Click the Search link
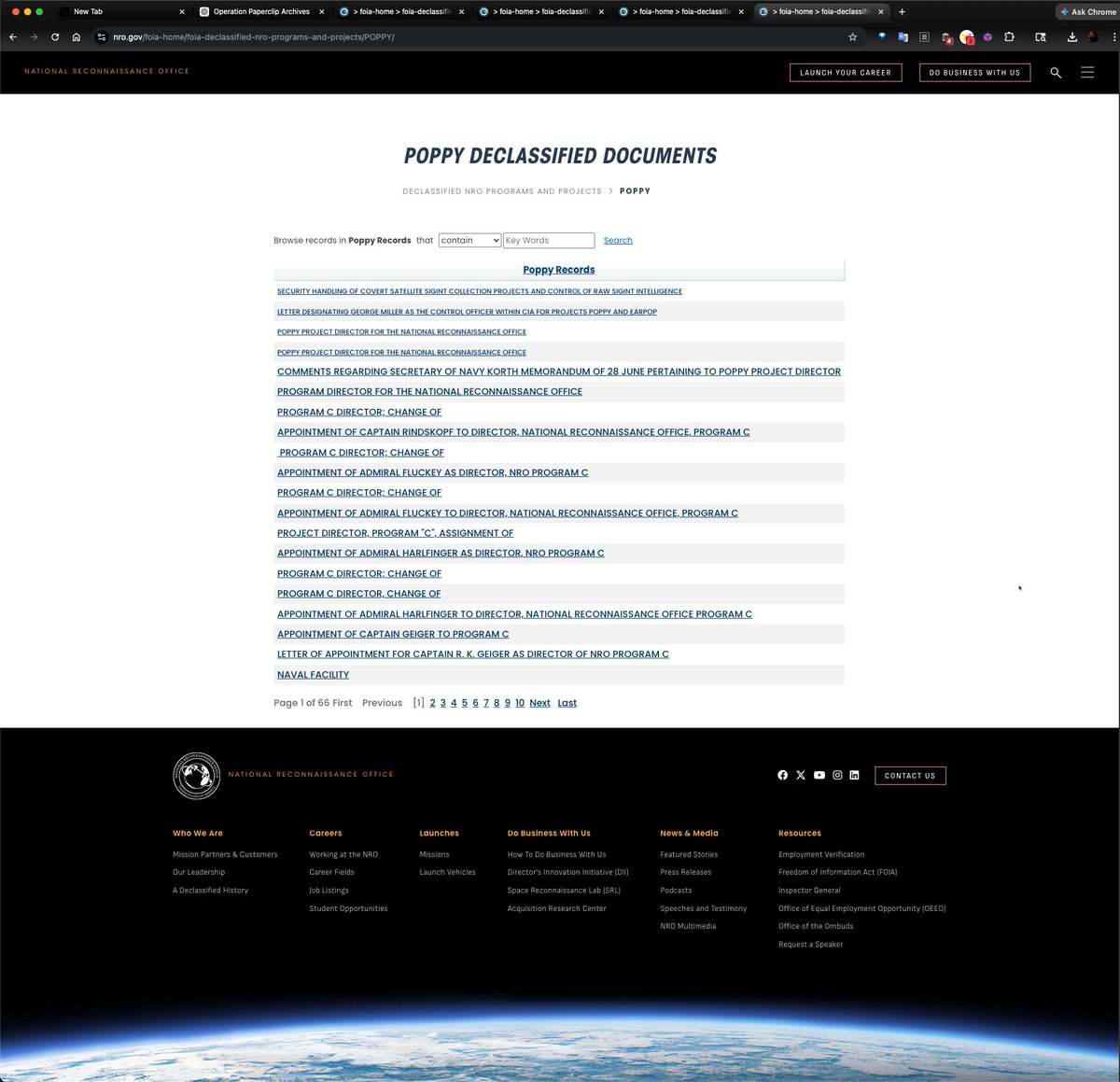Viewport: 1120px width, 1082px height. point(618,241)
